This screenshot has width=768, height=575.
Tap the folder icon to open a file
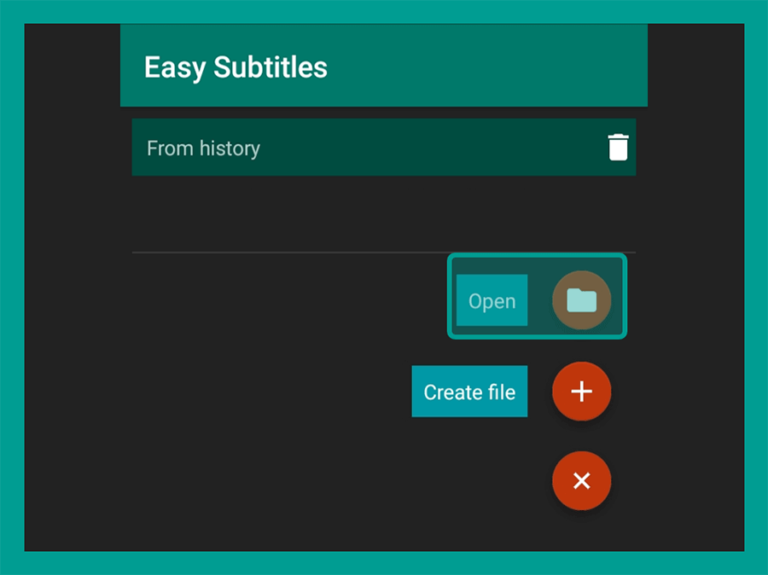point(581,300)
